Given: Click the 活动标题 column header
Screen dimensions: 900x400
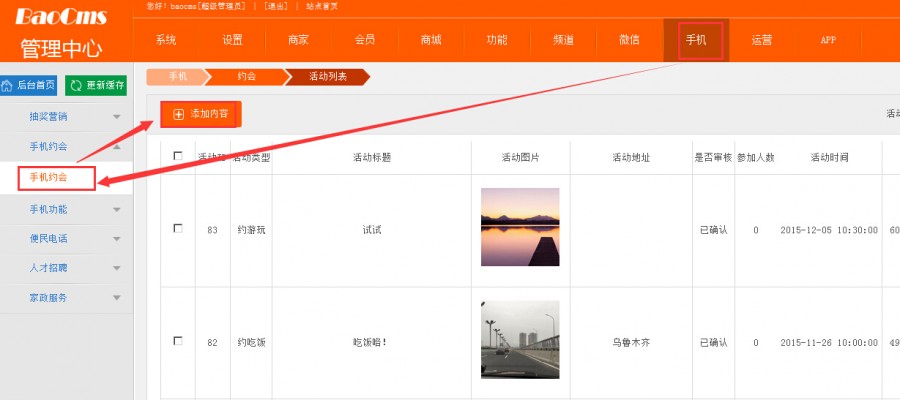Looking at the screenshot, I should click(x=372, y=157).
